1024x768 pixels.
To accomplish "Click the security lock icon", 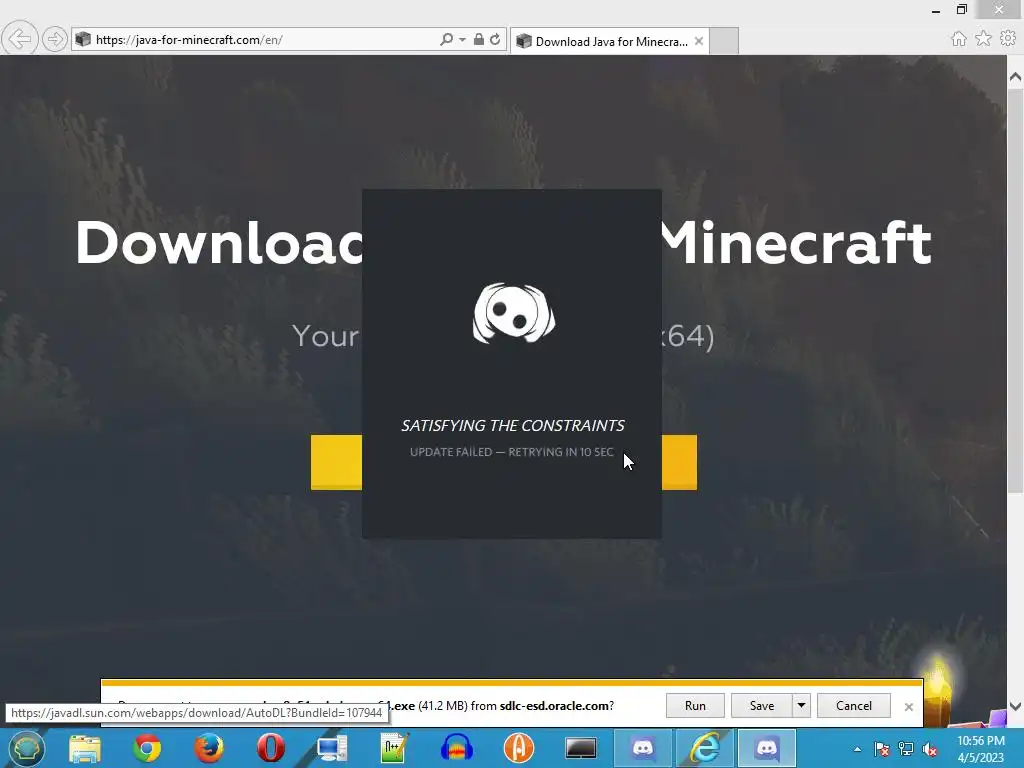I will pos(479,39).
